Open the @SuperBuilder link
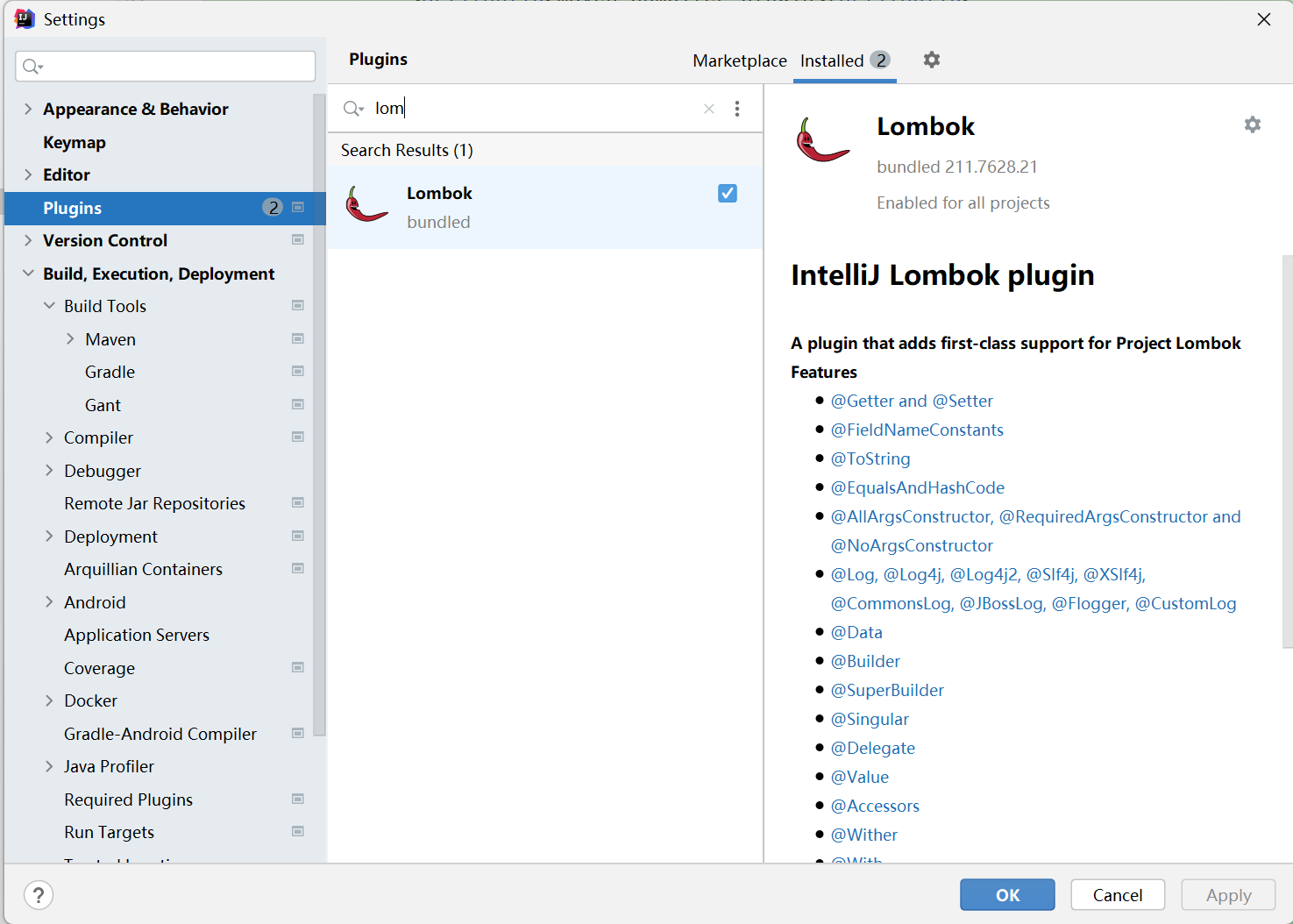 coord(887,690)
